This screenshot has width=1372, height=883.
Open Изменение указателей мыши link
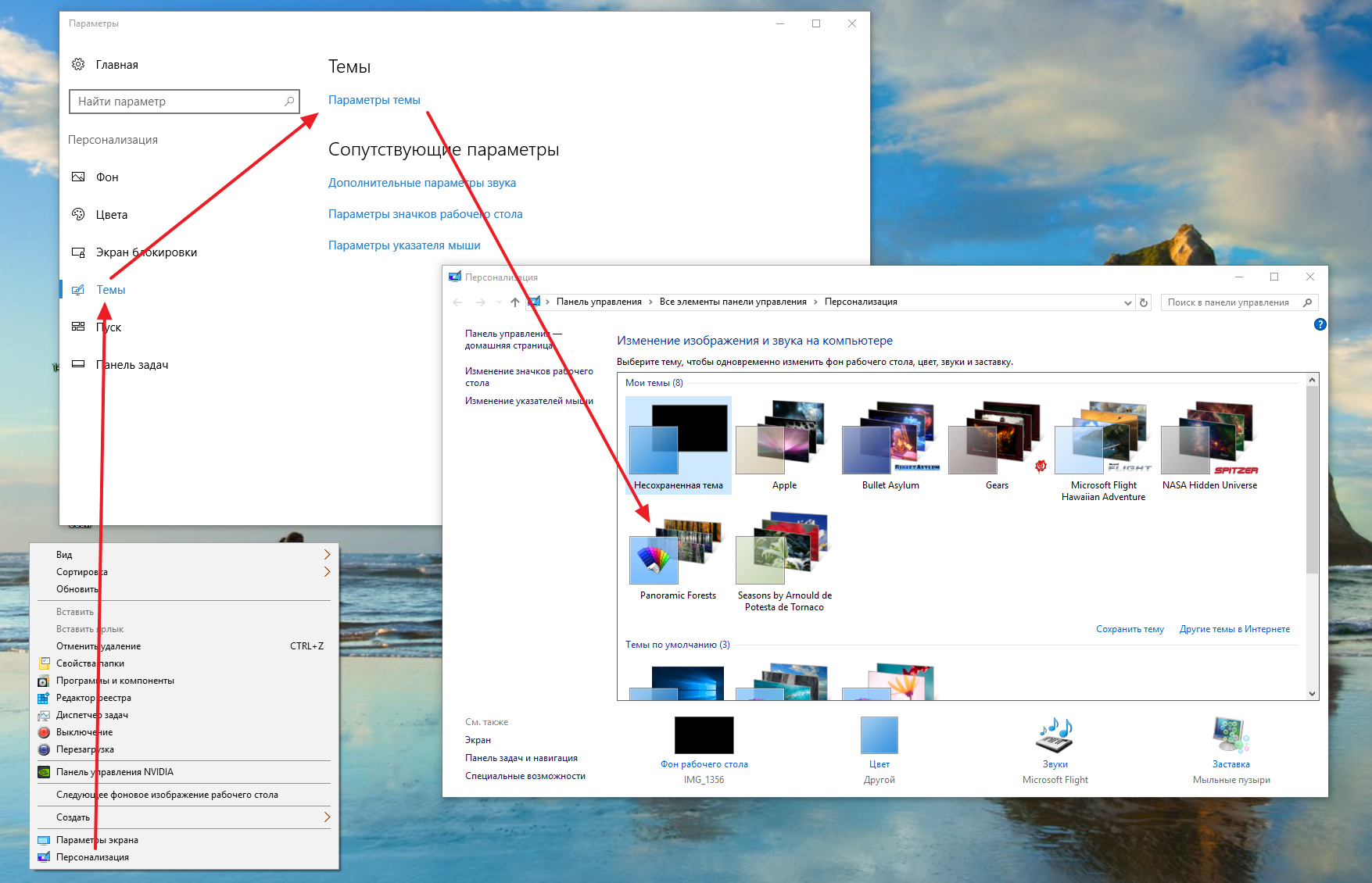point(529,401)
